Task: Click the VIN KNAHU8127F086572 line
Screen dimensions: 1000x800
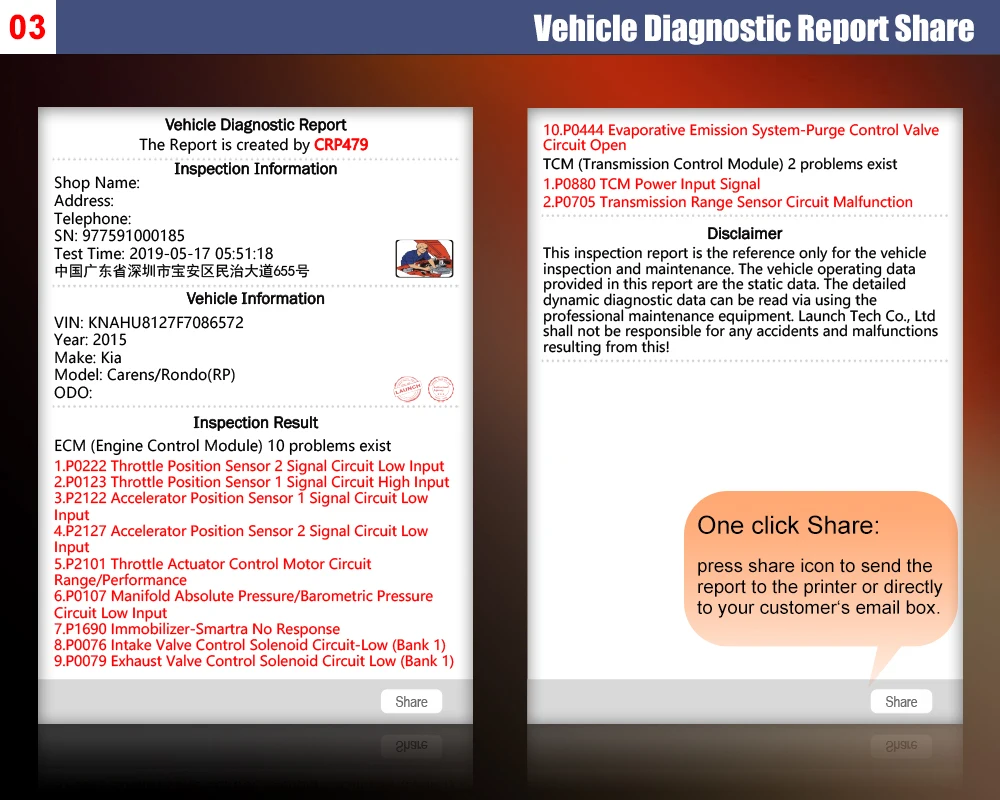Action: pyautogui.click(x=149, y=323)
